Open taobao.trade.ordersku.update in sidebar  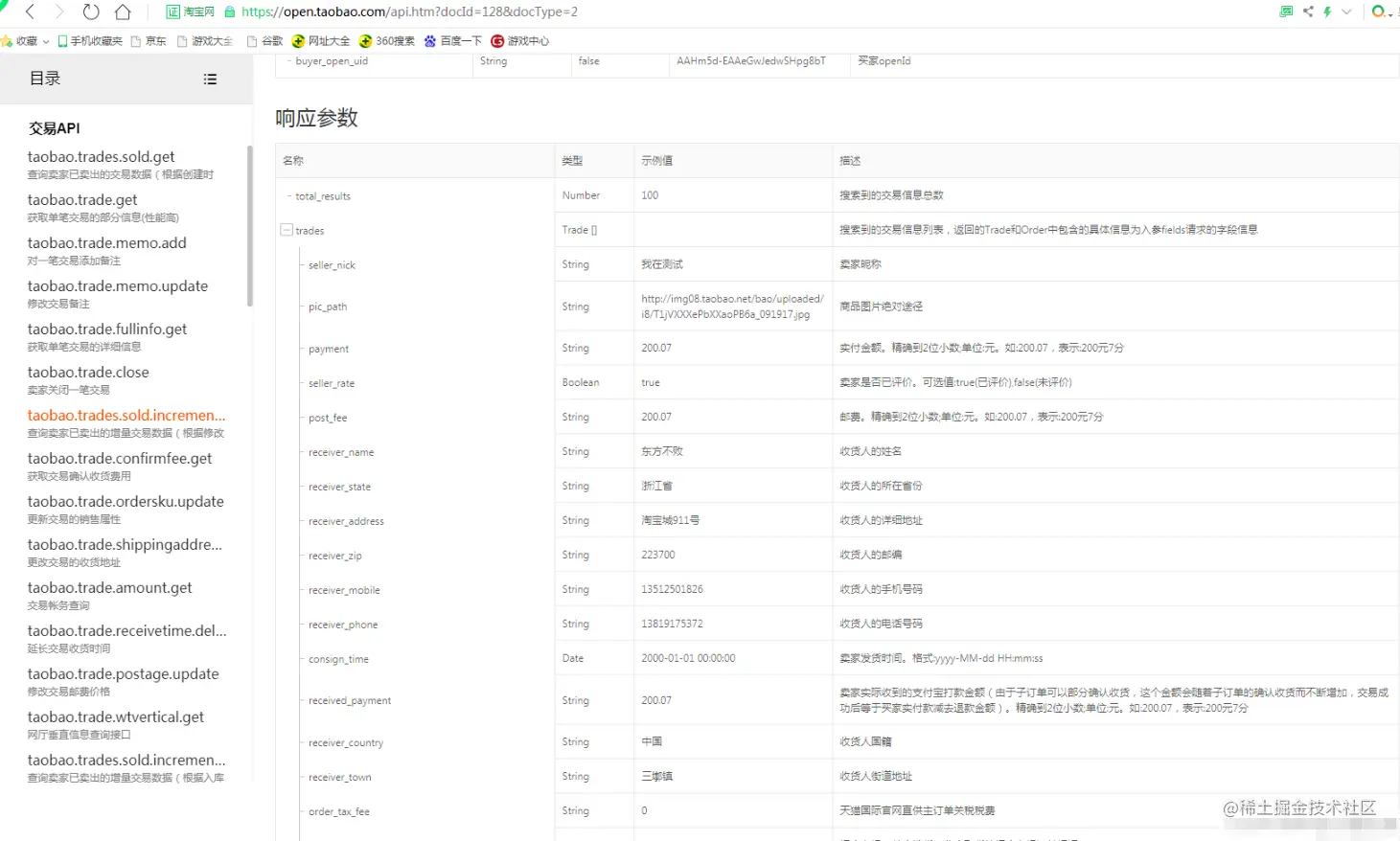(126, 501)
